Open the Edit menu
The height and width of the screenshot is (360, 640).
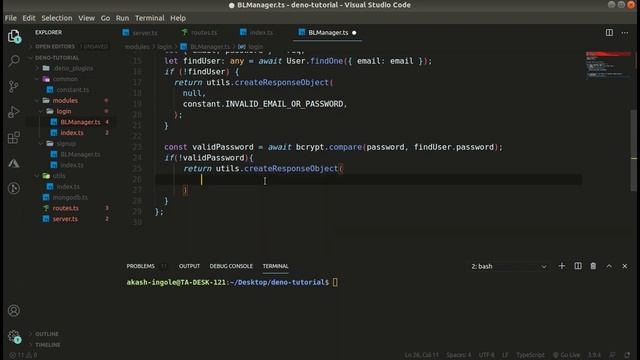29,18
